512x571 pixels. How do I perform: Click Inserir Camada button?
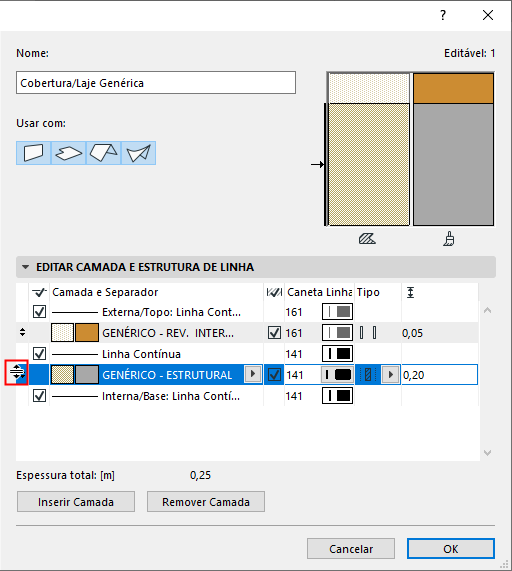pos(76,502)
